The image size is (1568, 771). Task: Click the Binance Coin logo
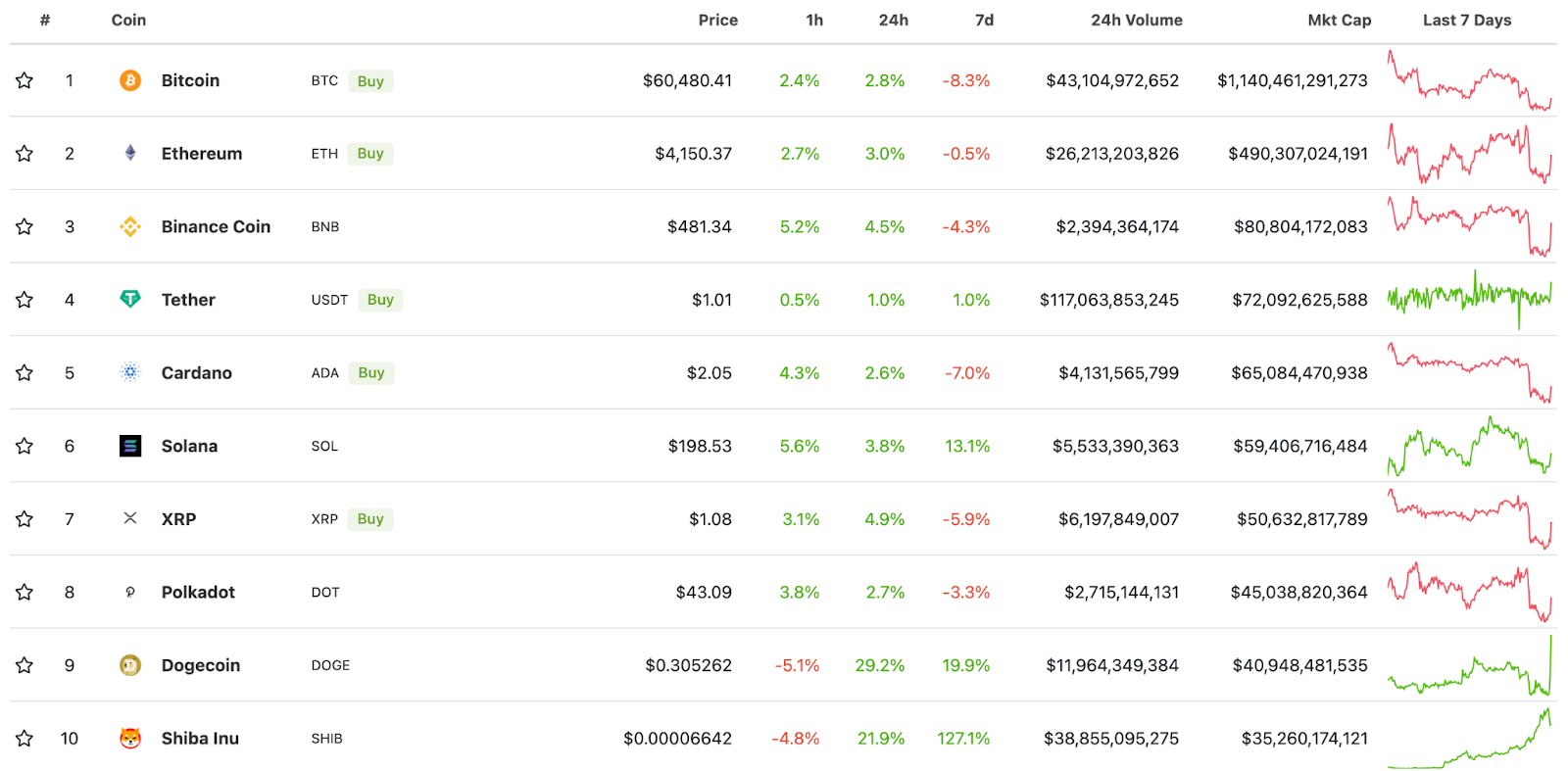pyautogui.click(x=130, y=226)
